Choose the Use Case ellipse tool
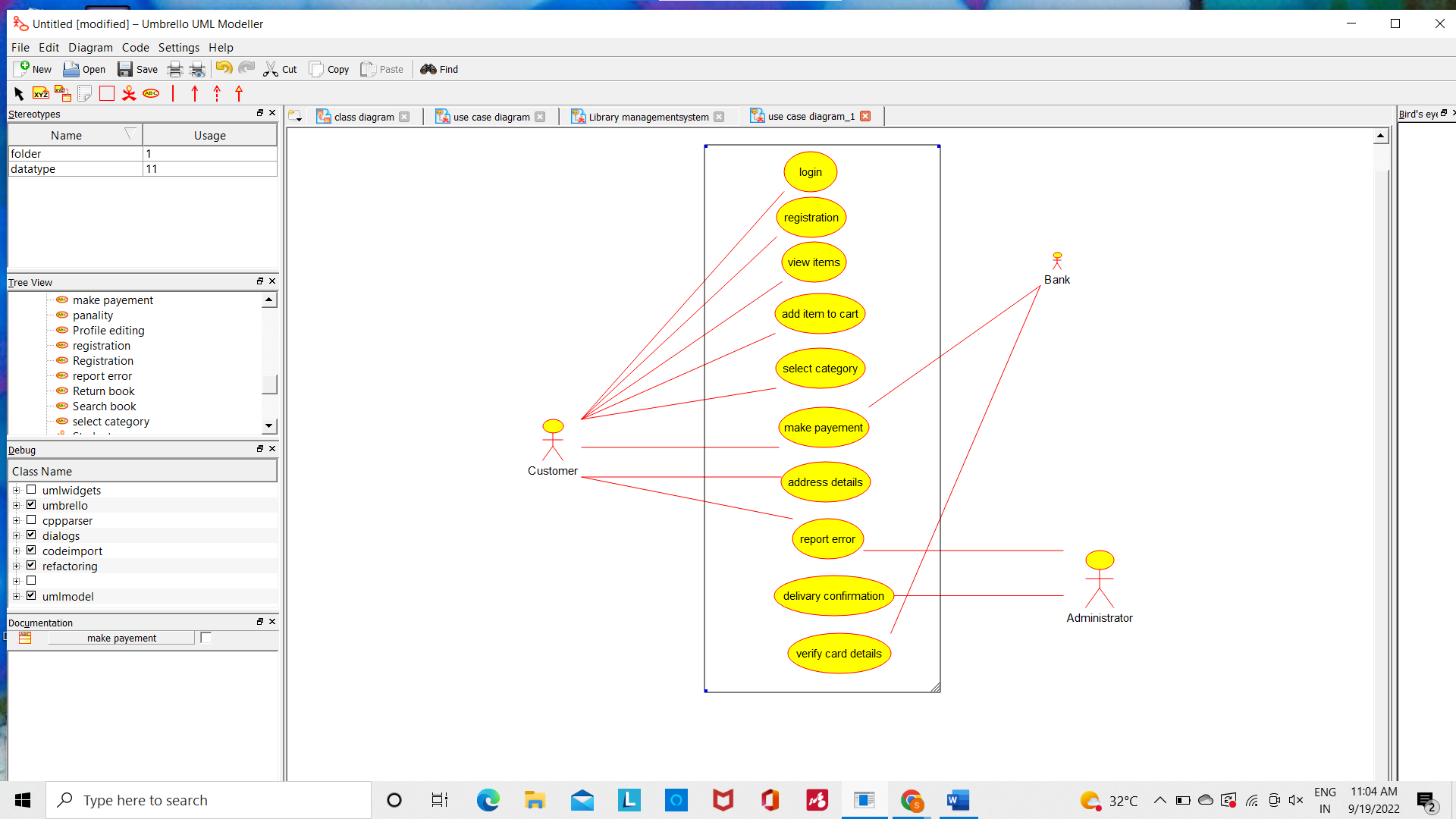The image size is (1456, 819). (x=151, y=93)
